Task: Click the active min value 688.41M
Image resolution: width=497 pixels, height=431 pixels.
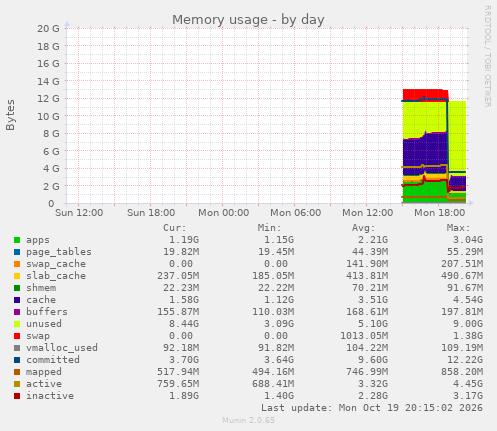Action: pyautogui.click(x=273, y=384)
